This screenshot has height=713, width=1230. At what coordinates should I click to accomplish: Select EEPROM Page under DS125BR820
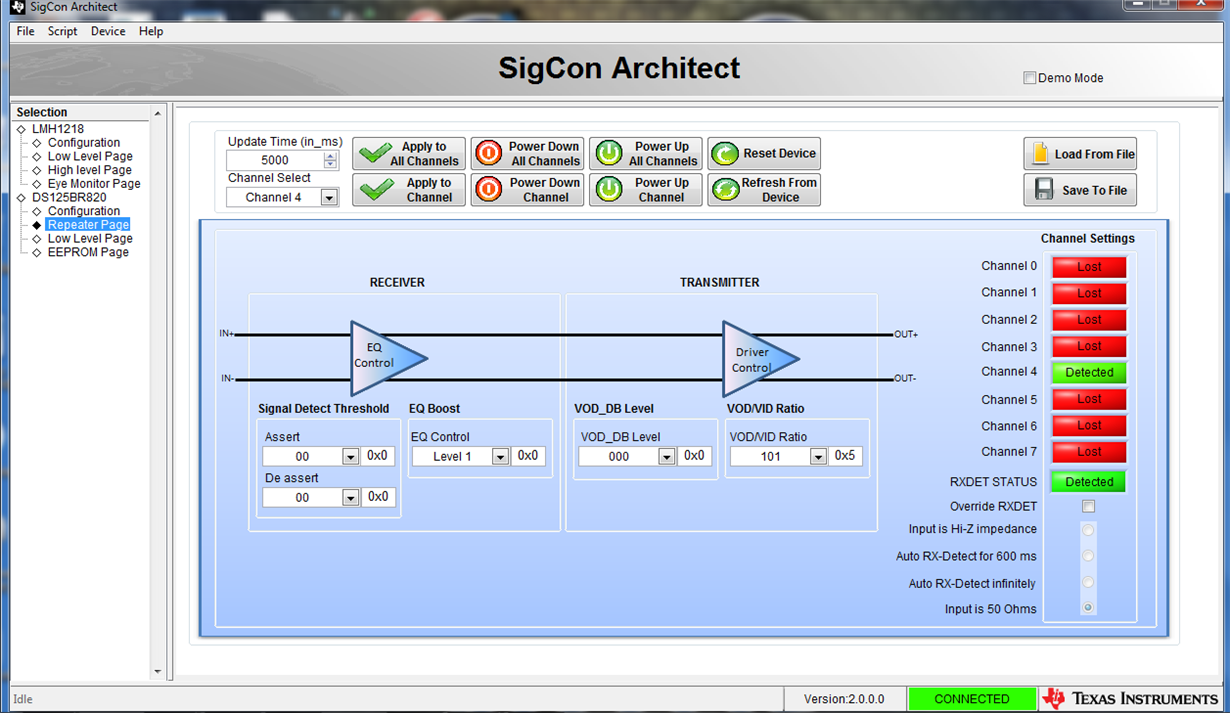click(x=88, y=252)
